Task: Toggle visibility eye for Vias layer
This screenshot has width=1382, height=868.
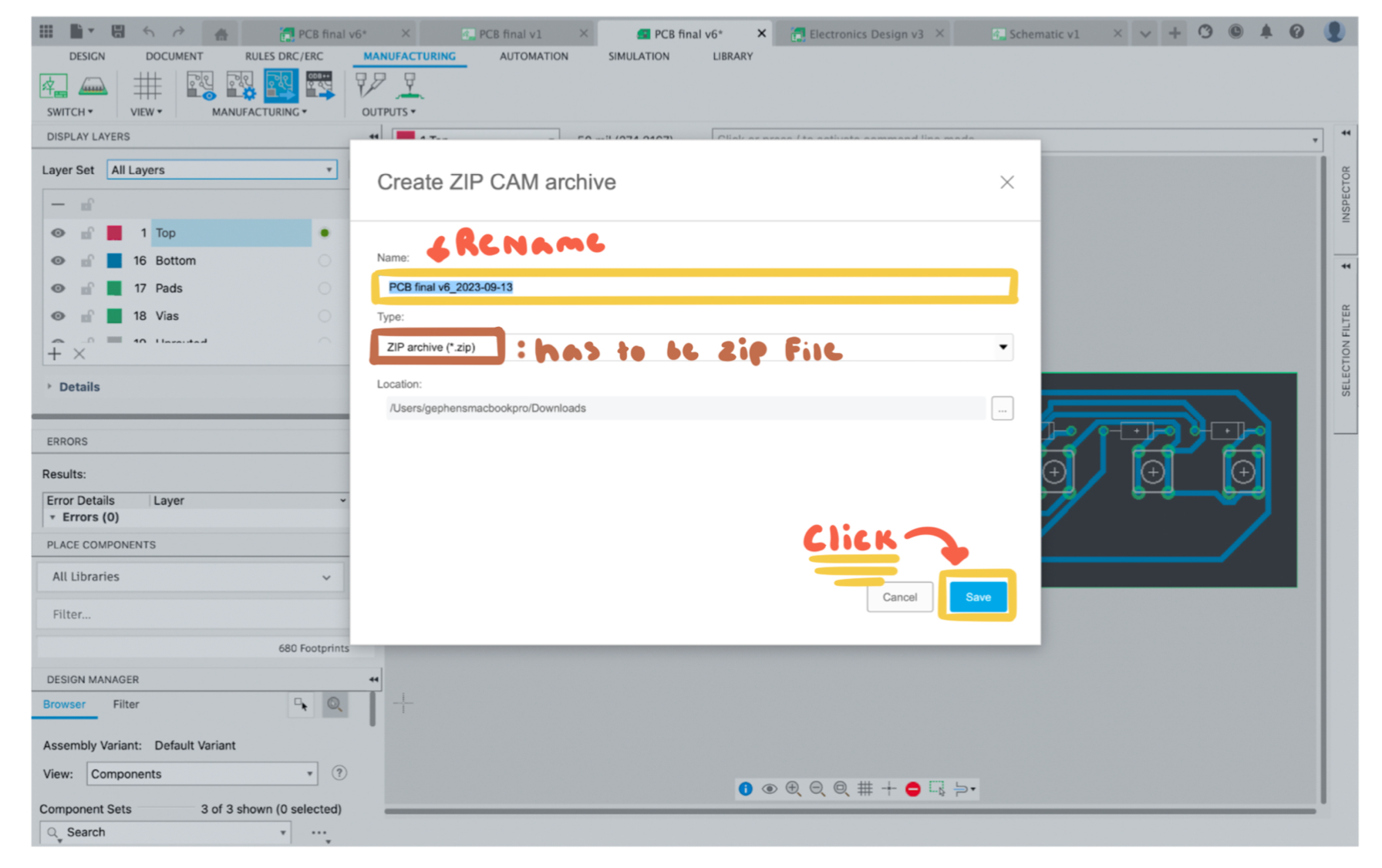Action: [58, 316]
